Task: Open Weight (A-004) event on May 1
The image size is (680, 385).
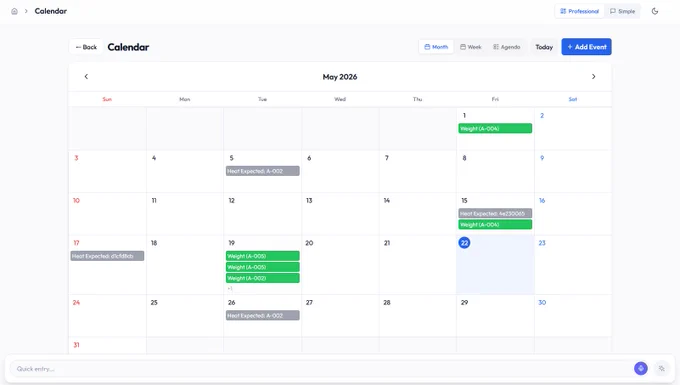Action: pos(495,128)
